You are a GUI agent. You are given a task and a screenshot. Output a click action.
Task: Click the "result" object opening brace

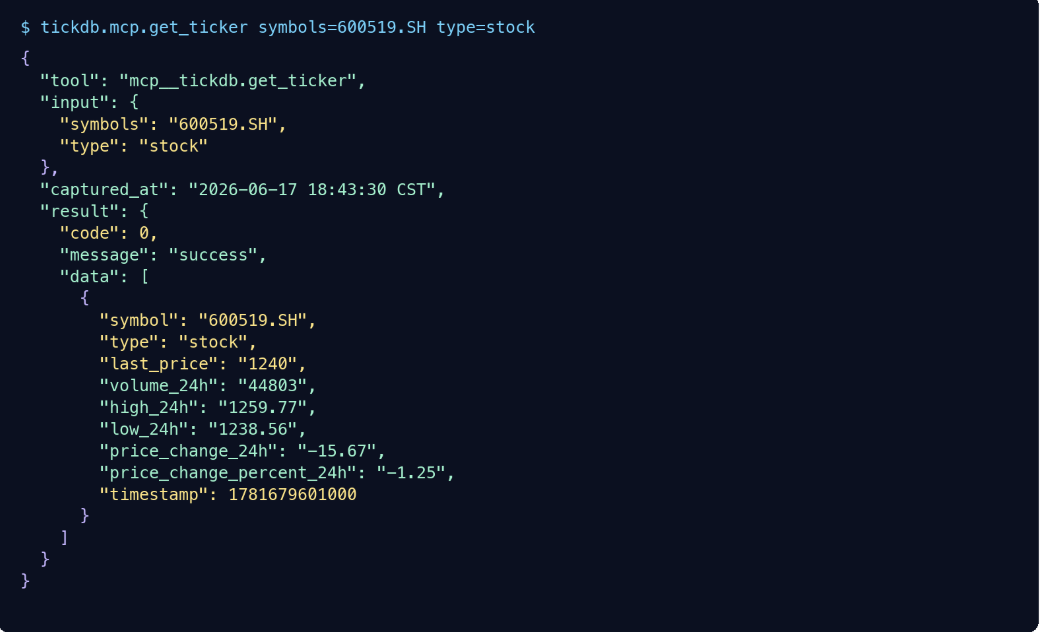point(144,211)
